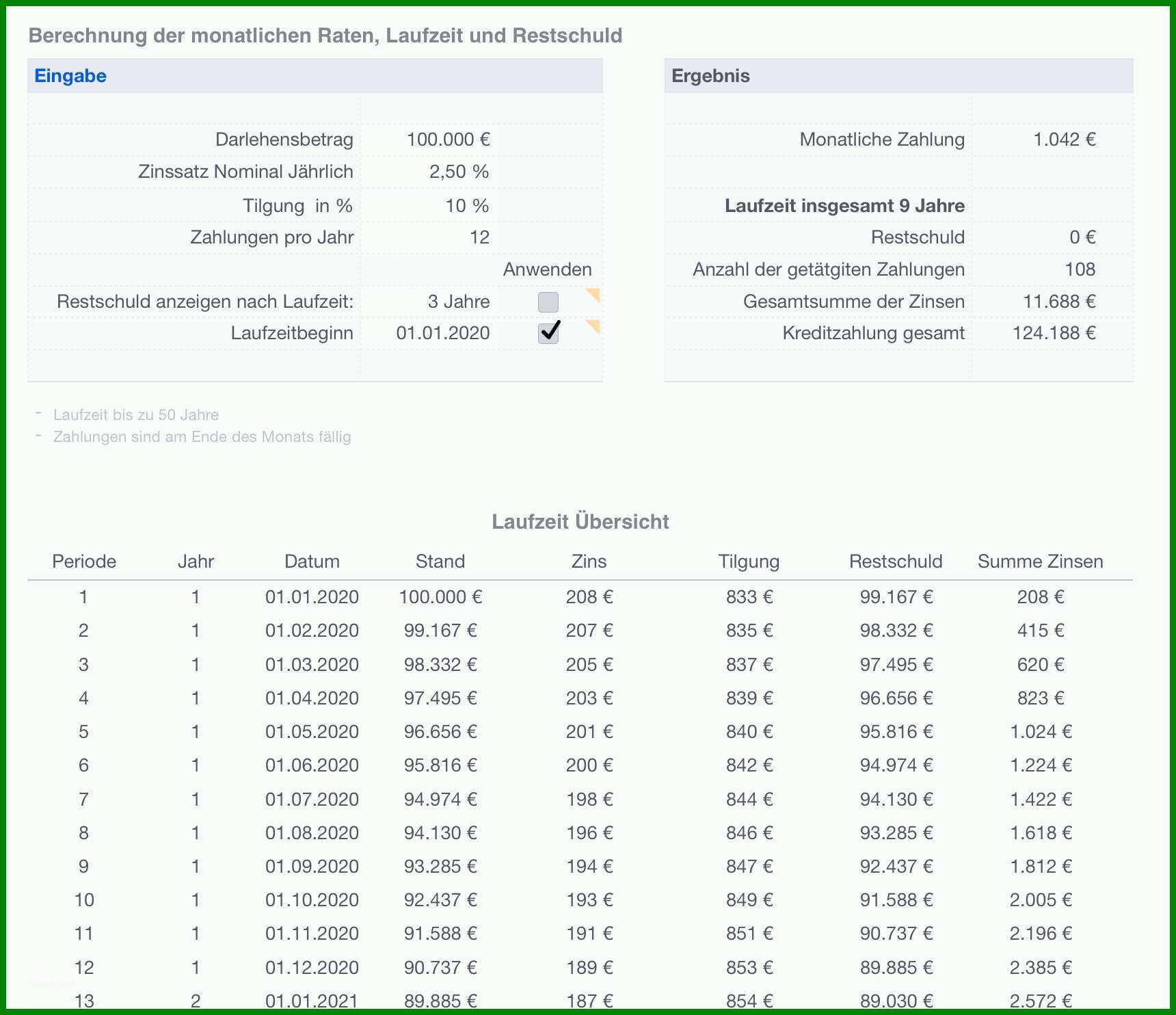Select Tilgung cell 837 € in period 3
Image resolution: width=1176 pixels, height=1015 pixels.
[749, 665]
